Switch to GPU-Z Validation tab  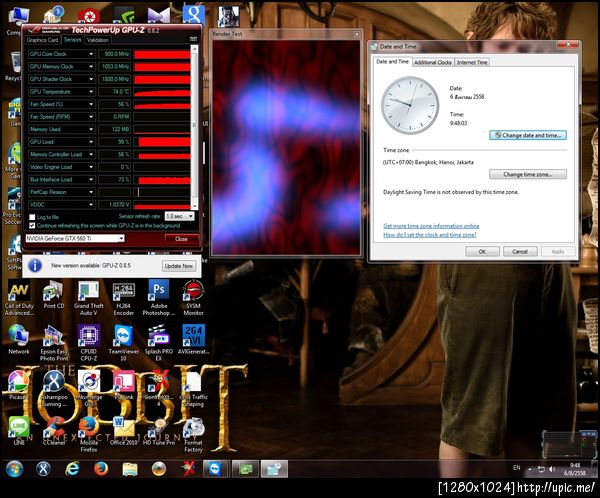point(97,40)
